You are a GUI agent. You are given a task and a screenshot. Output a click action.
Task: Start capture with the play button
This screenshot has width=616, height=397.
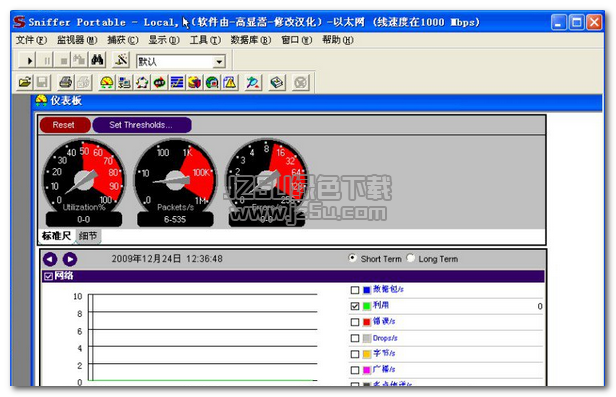point(29,61)
